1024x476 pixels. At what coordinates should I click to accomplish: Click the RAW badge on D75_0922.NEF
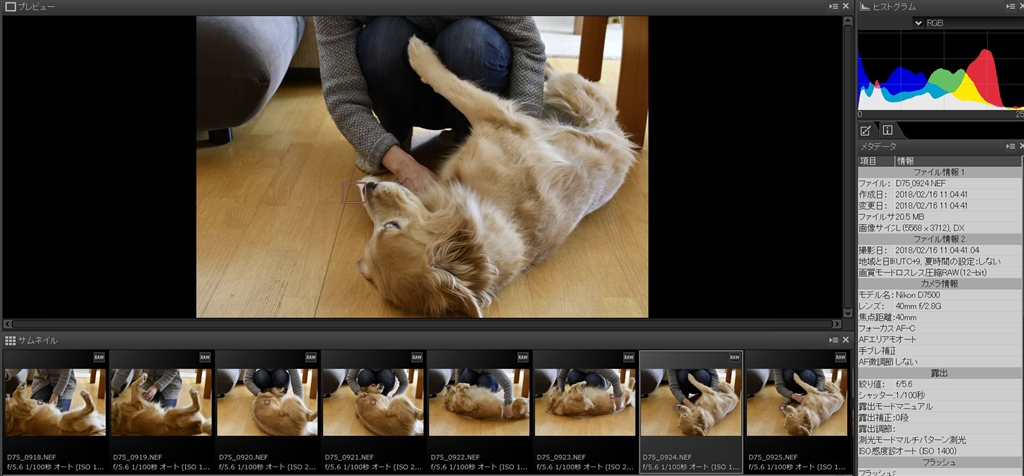tap(522, 357)
